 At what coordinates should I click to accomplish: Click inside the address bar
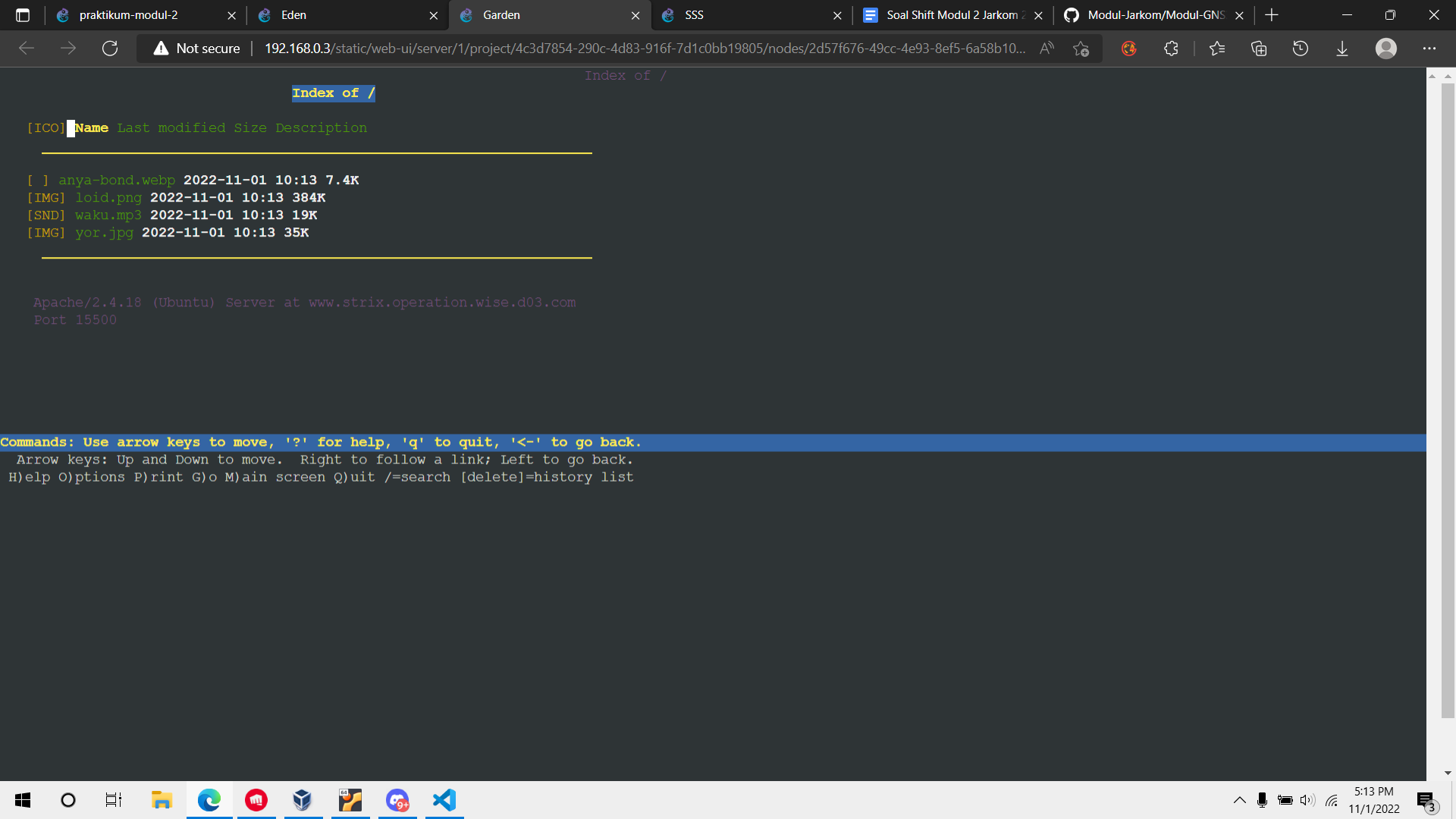[x=607, y=48]
